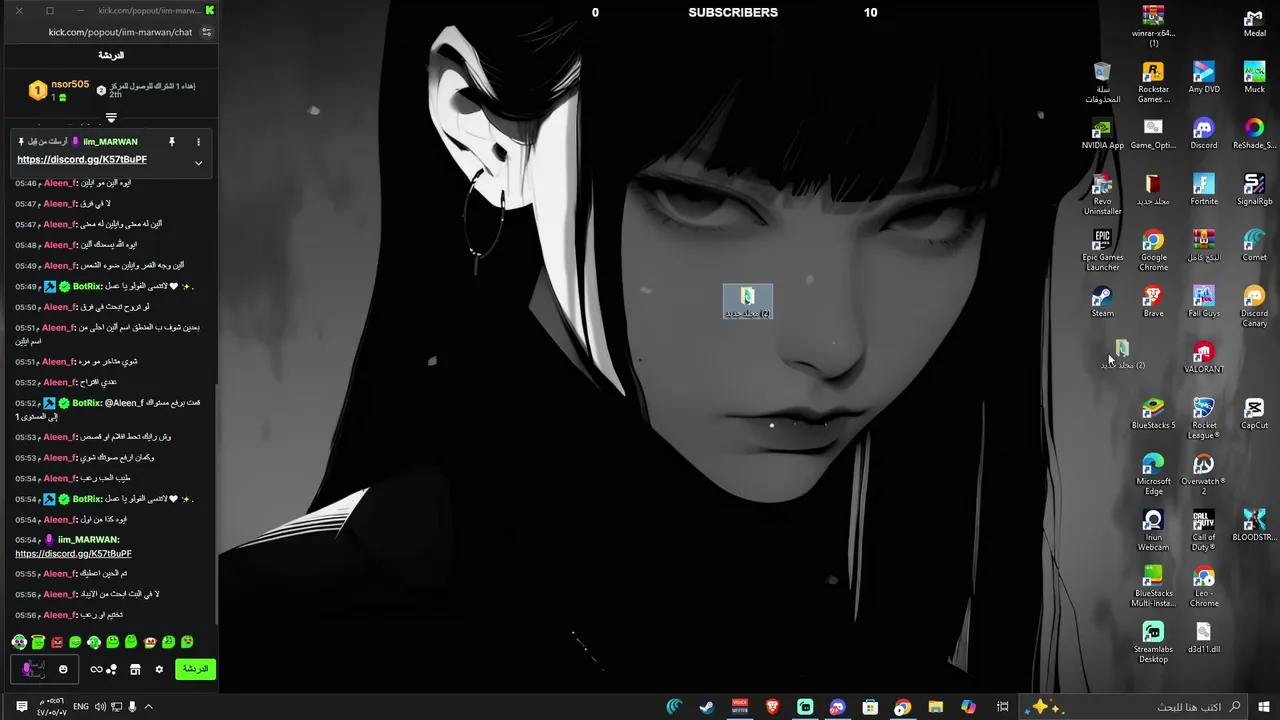The width and height of the screenshot is (1280, 720).
Task: Open the taskbar clock and date
Action: point(51,707)
